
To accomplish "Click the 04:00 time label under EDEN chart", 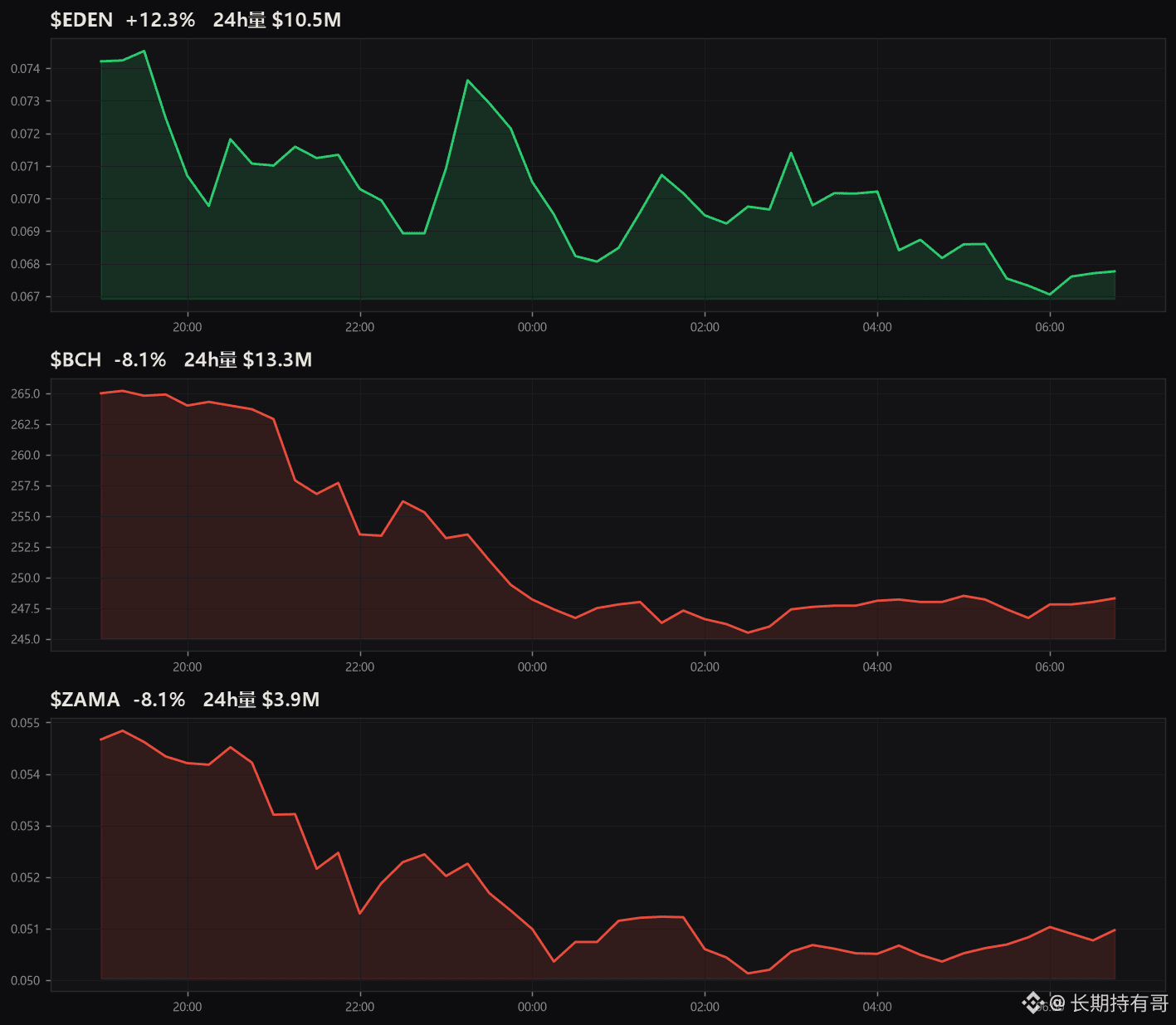I will (877, 327).
